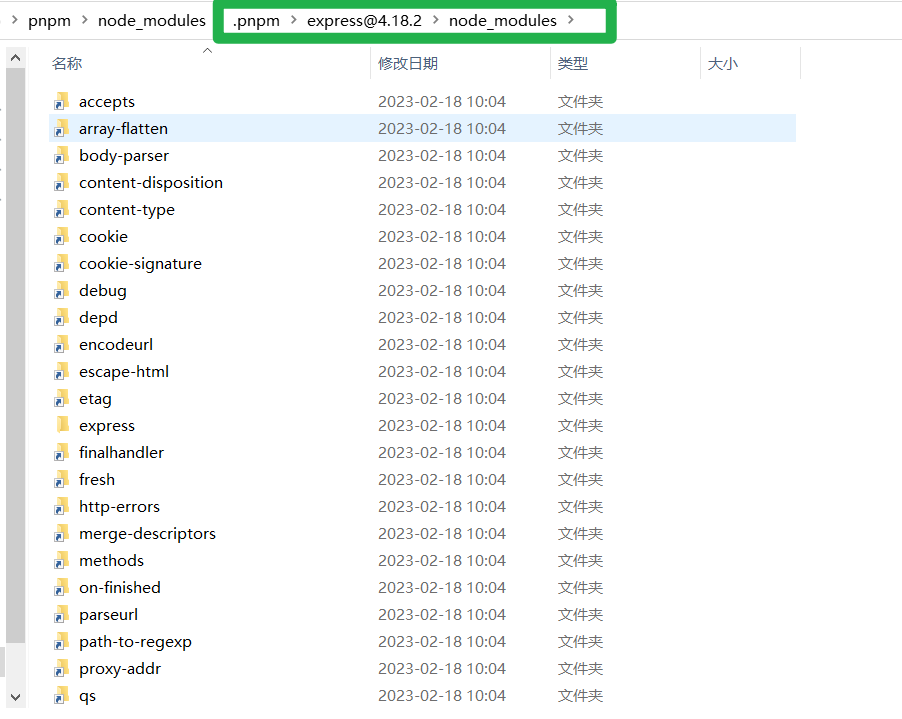Image resolution: width=902 pixels, height=719 pixels.
Task: Select the escape-html folder name
Action: (x=124, y=372)
